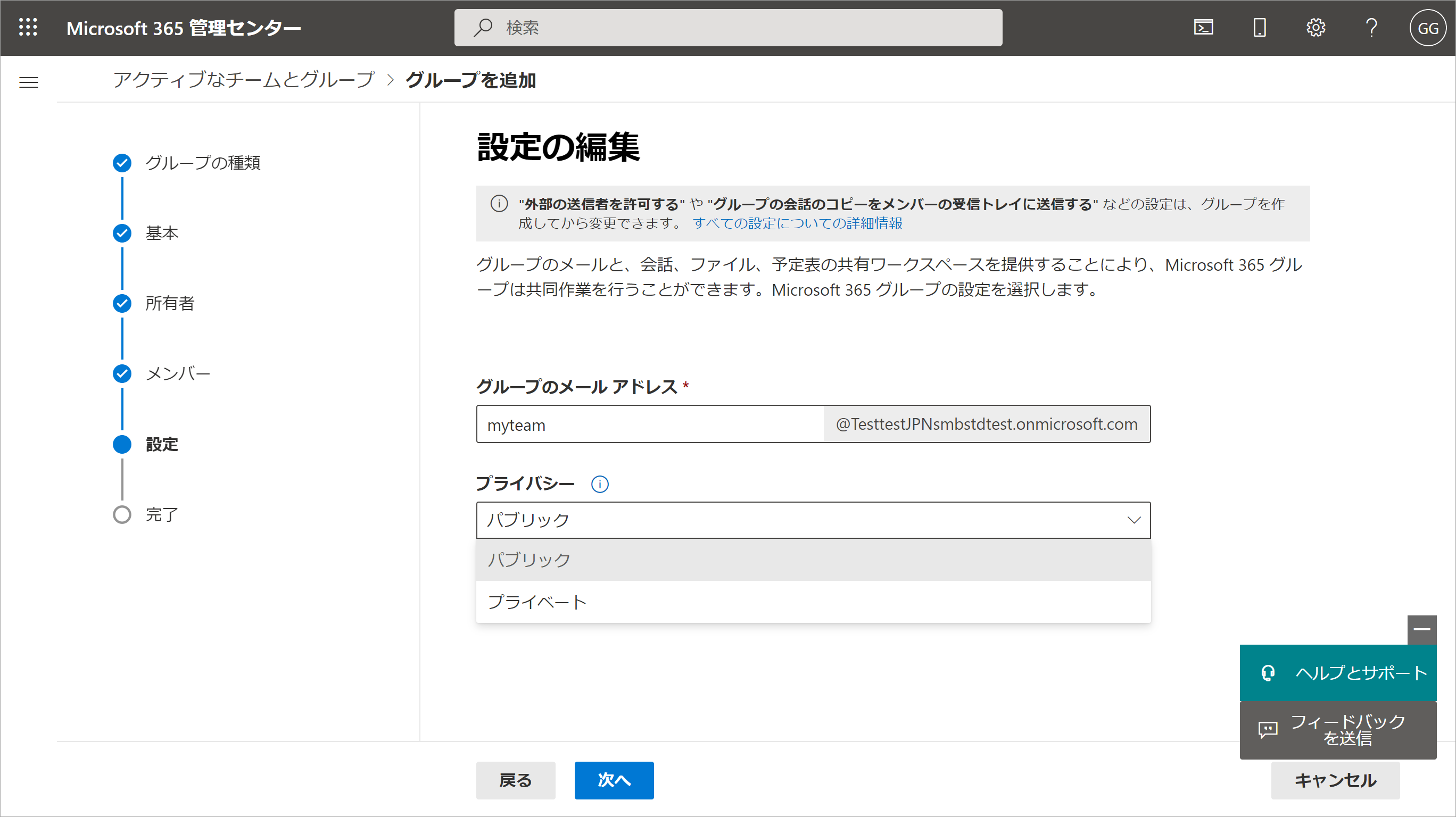Click the Microsoft 365 管理センター title
Viewport: 1456px width, 817px height.
[184, 28]
